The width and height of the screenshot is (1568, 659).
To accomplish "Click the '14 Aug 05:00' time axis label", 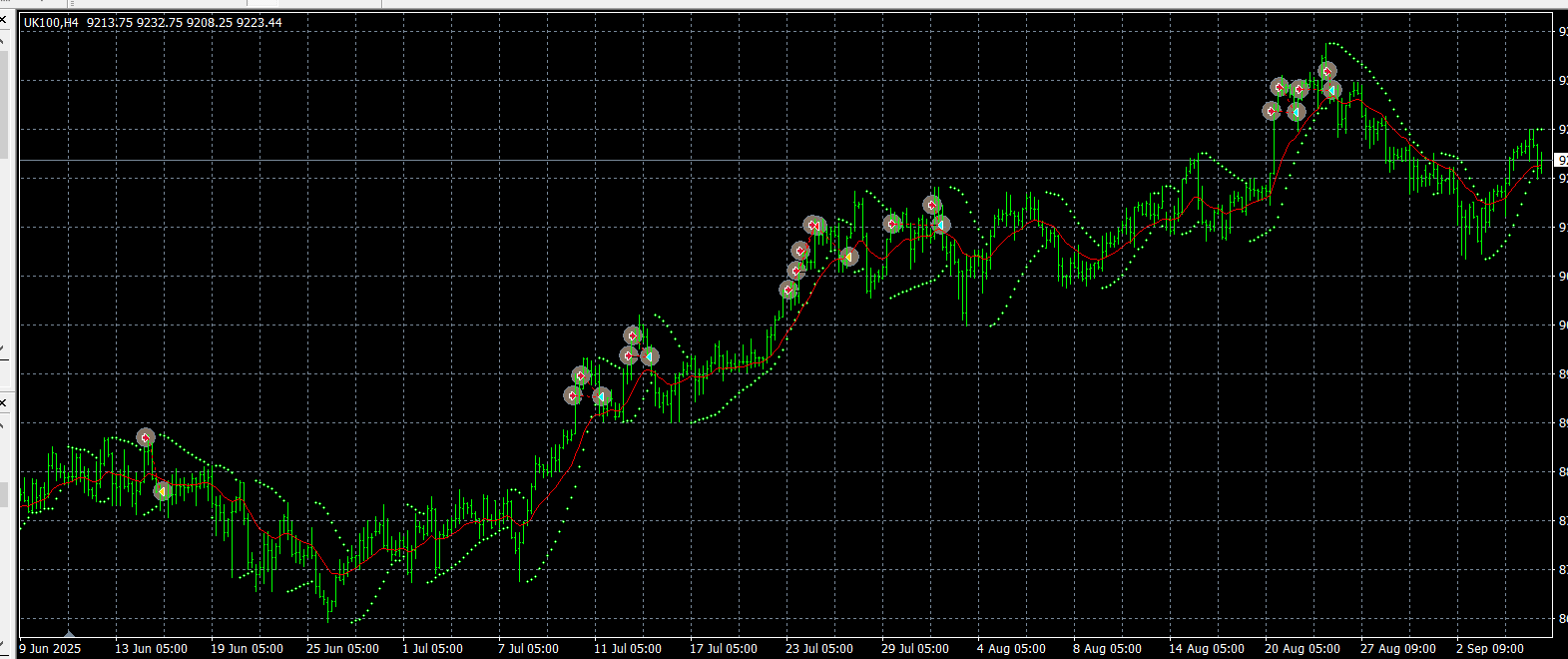I will pos(1207,648).
